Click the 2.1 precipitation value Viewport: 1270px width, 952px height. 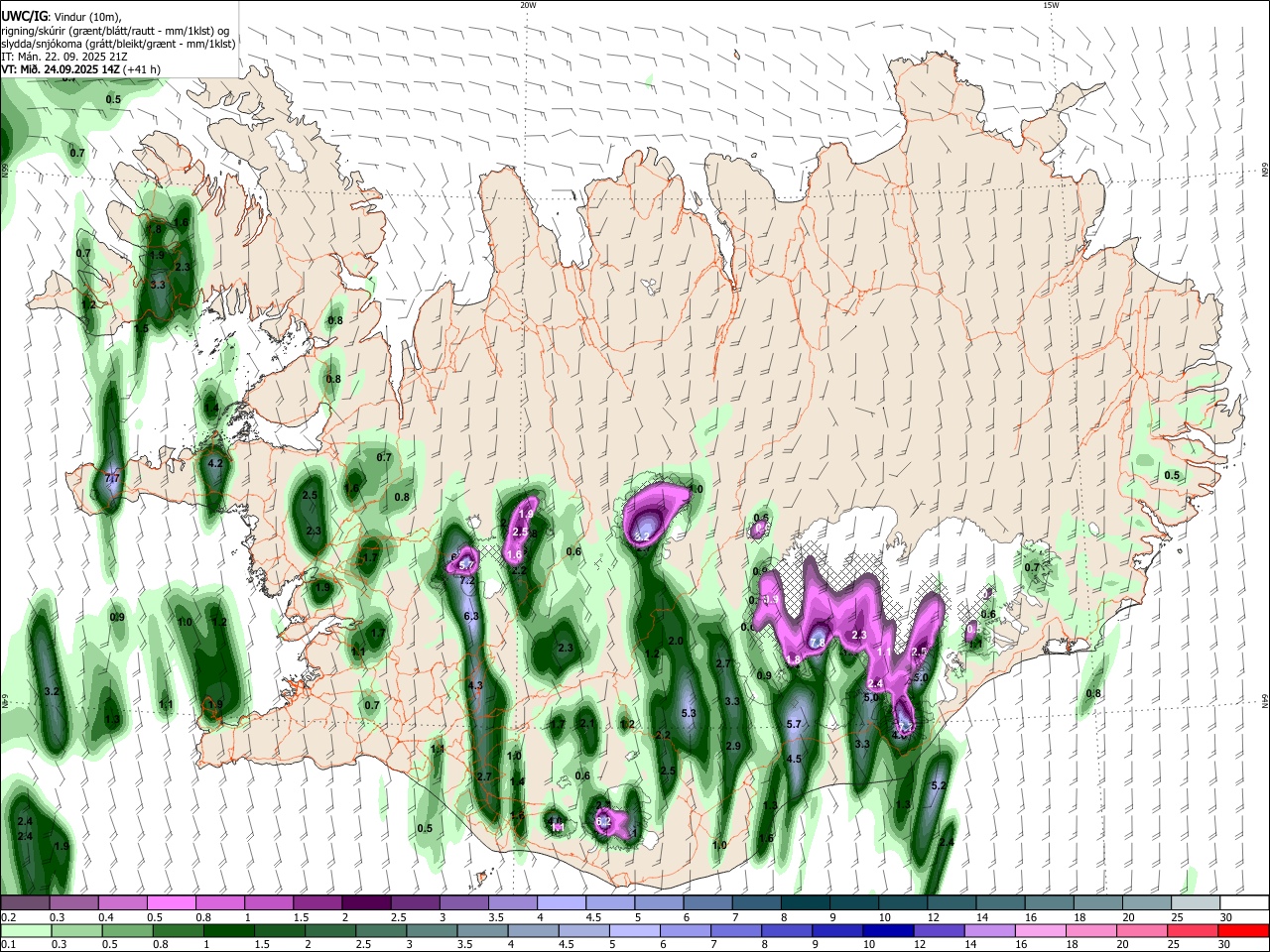click(x=586, y=724)
